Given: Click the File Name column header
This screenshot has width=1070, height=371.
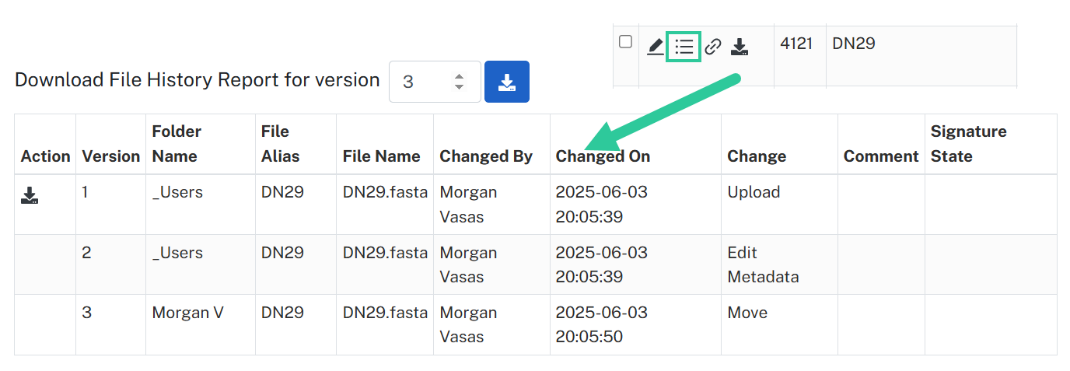Looking at the screenshot, I should 381,156.
